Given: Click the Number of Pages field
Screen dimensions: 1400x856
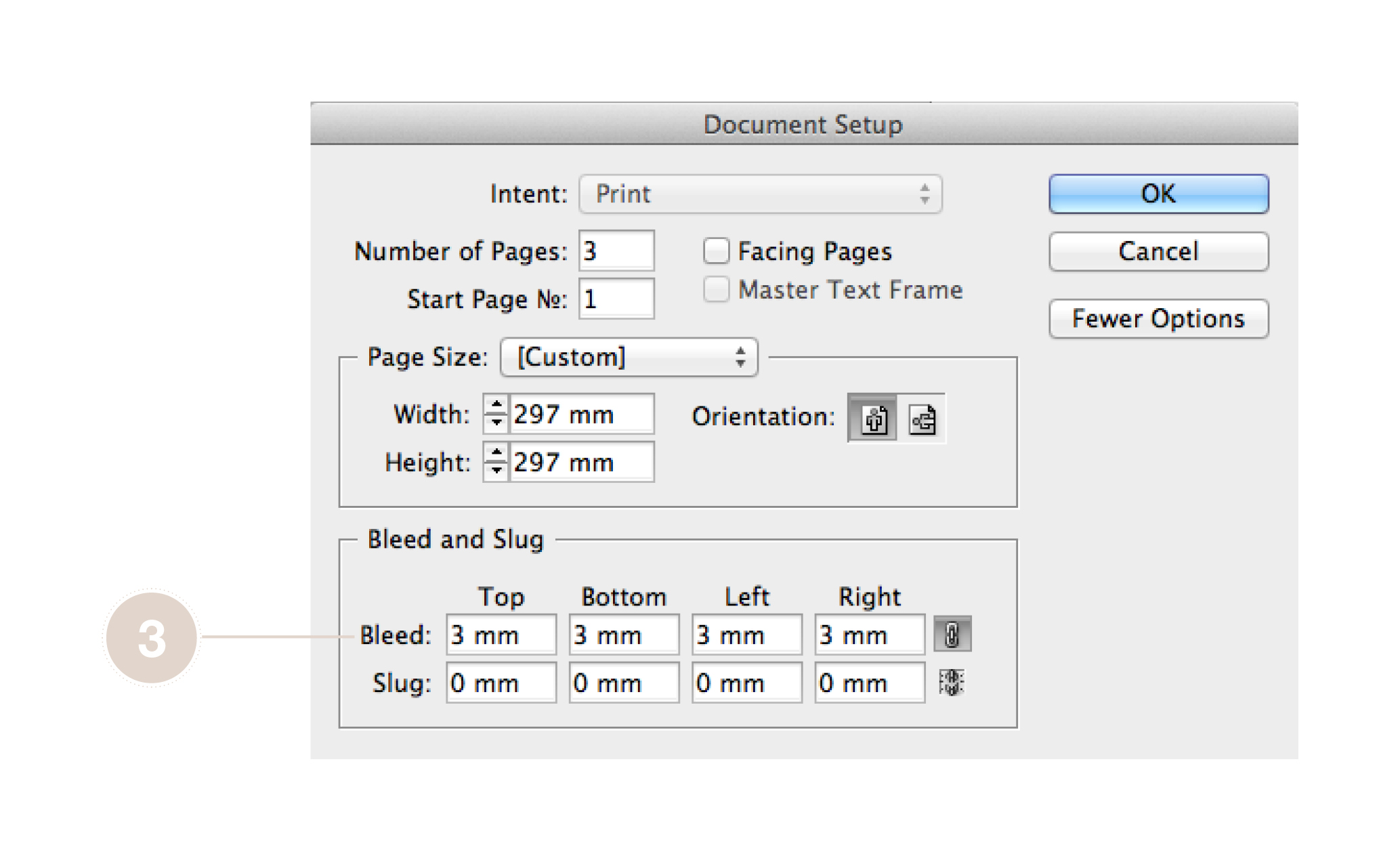Looking at the screenshot, I should click(x=616, y=251).
